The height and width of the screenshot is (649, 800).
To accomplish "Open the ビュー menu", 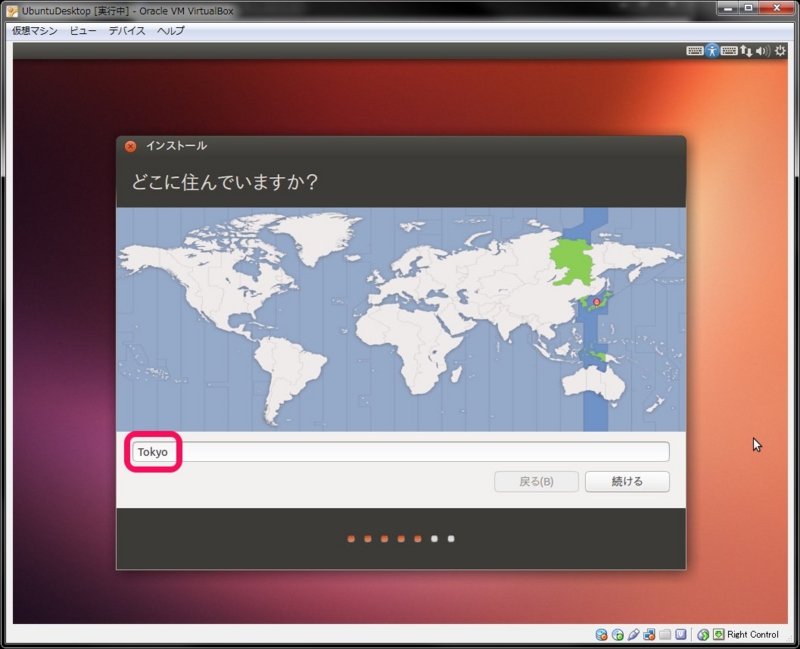I will (x=83, y=31).
